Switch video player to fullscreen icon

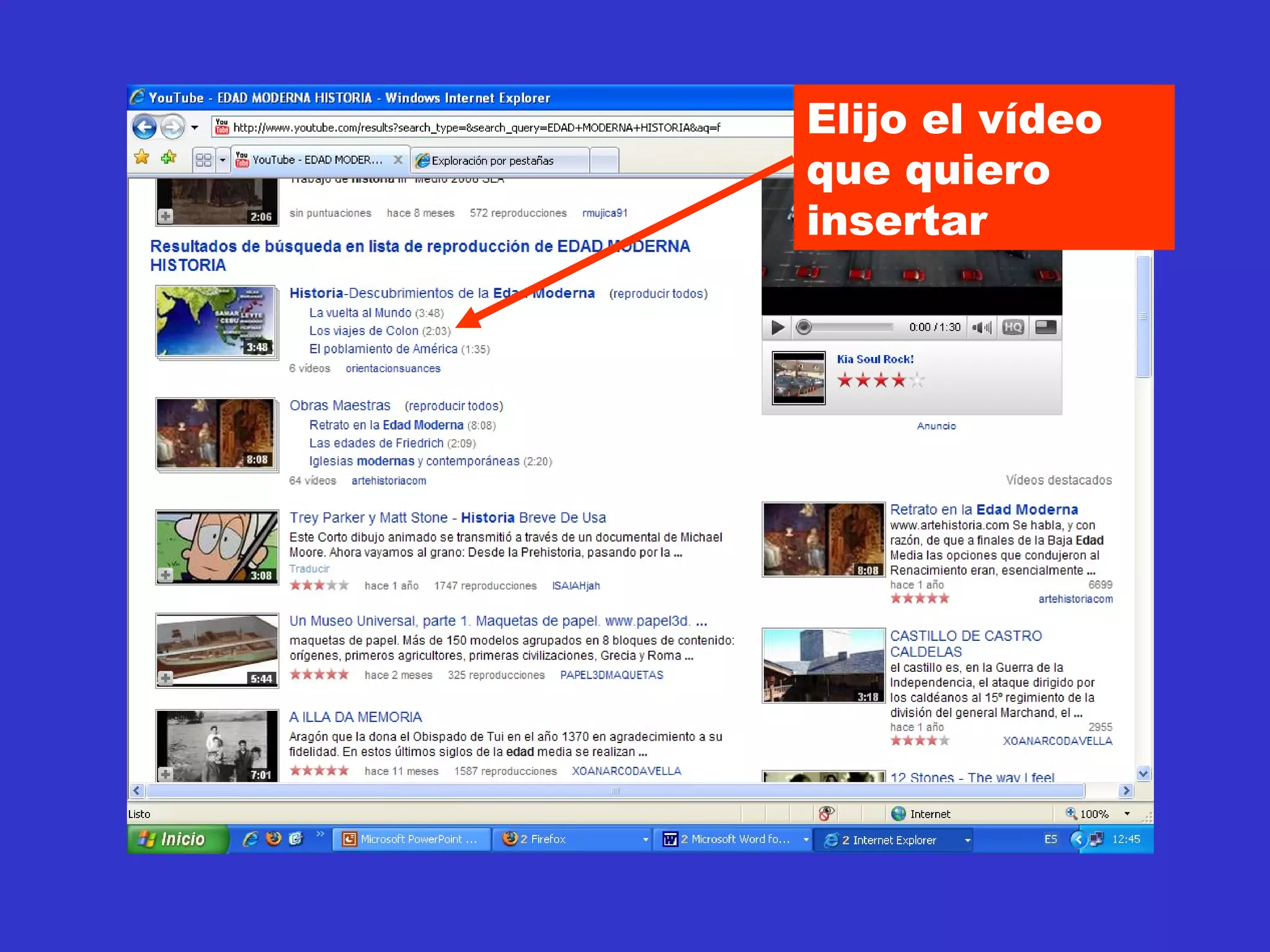tap(1046, 327)
